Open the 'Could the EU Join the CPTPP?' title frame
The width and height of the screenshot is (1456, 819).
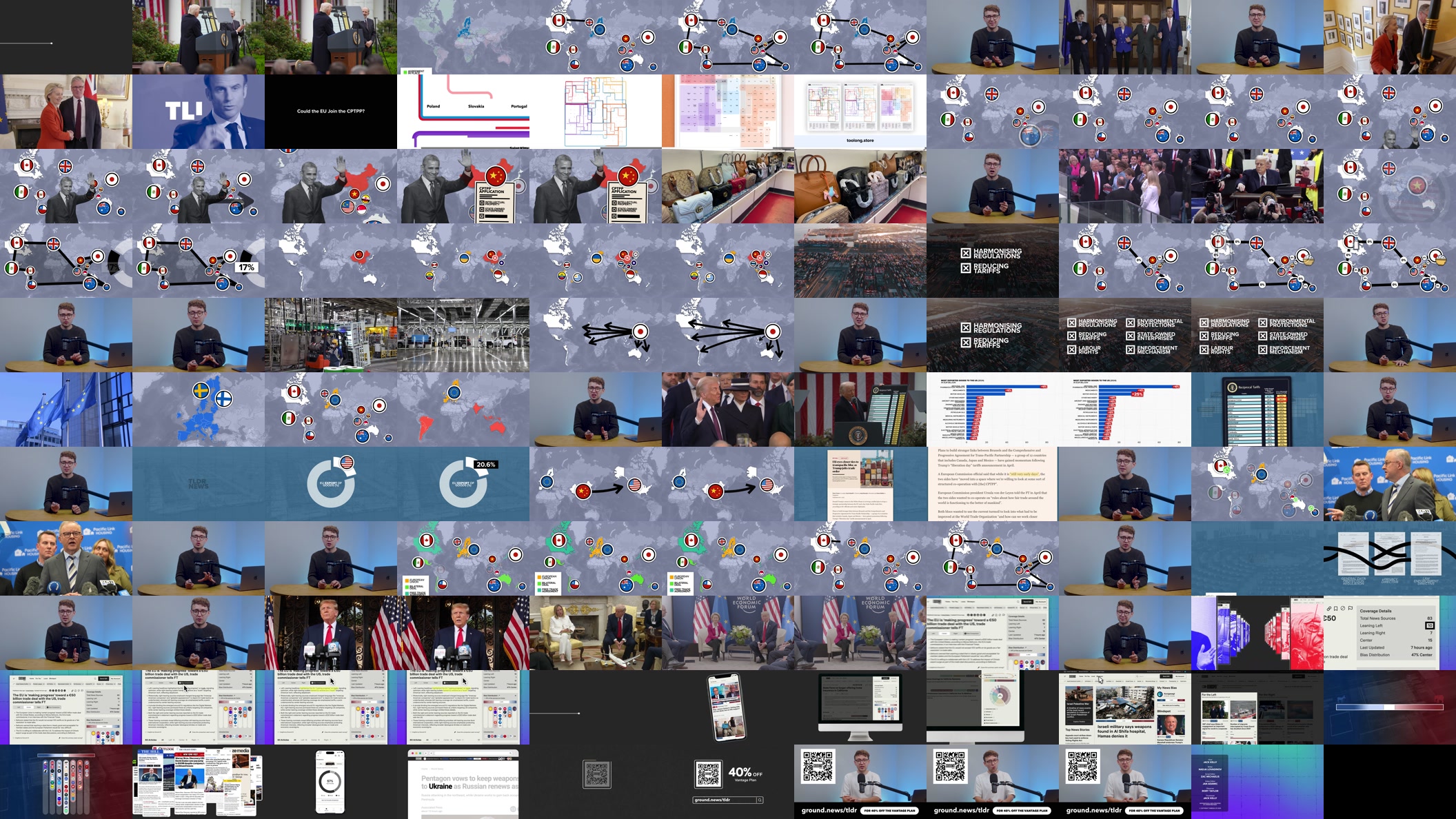331,112
